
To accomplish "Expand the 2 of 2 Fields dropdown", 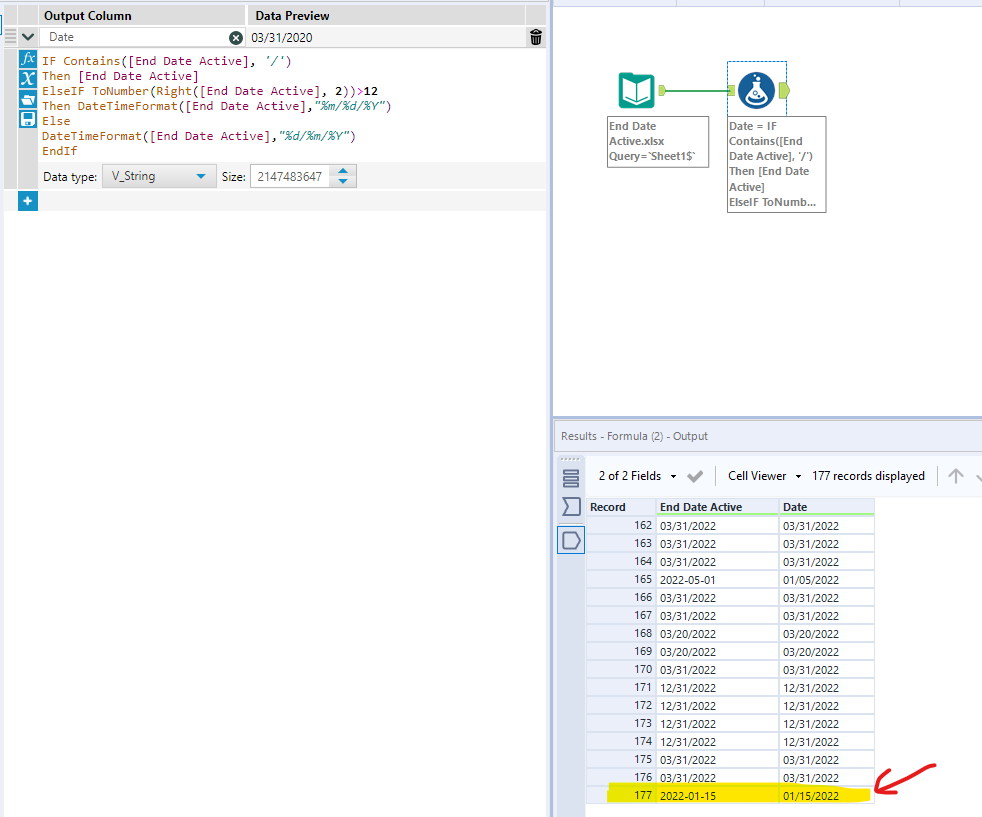I will pyautogui.click(x=638, y=476).
